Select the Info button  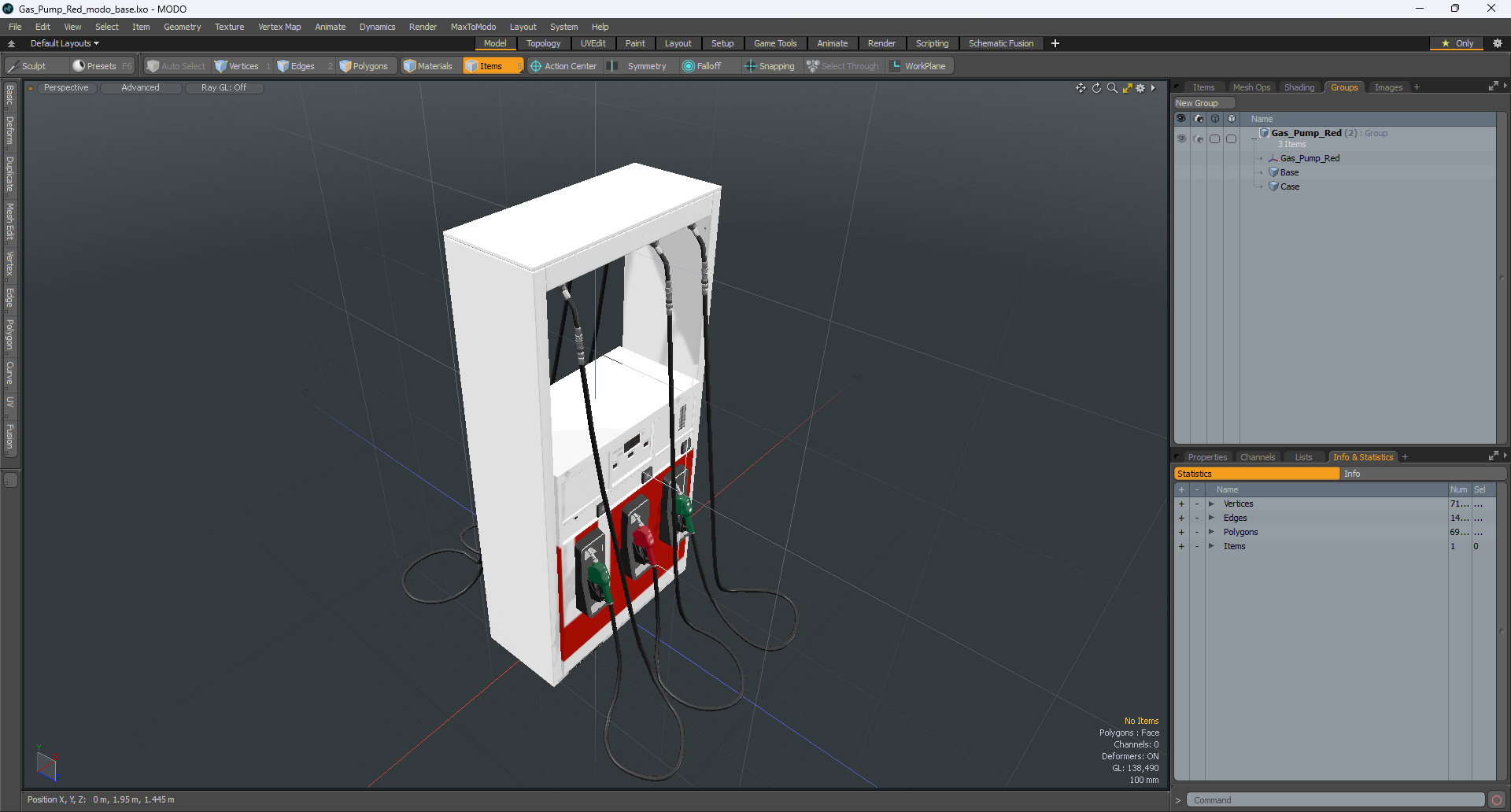[x=1423, y=474]
